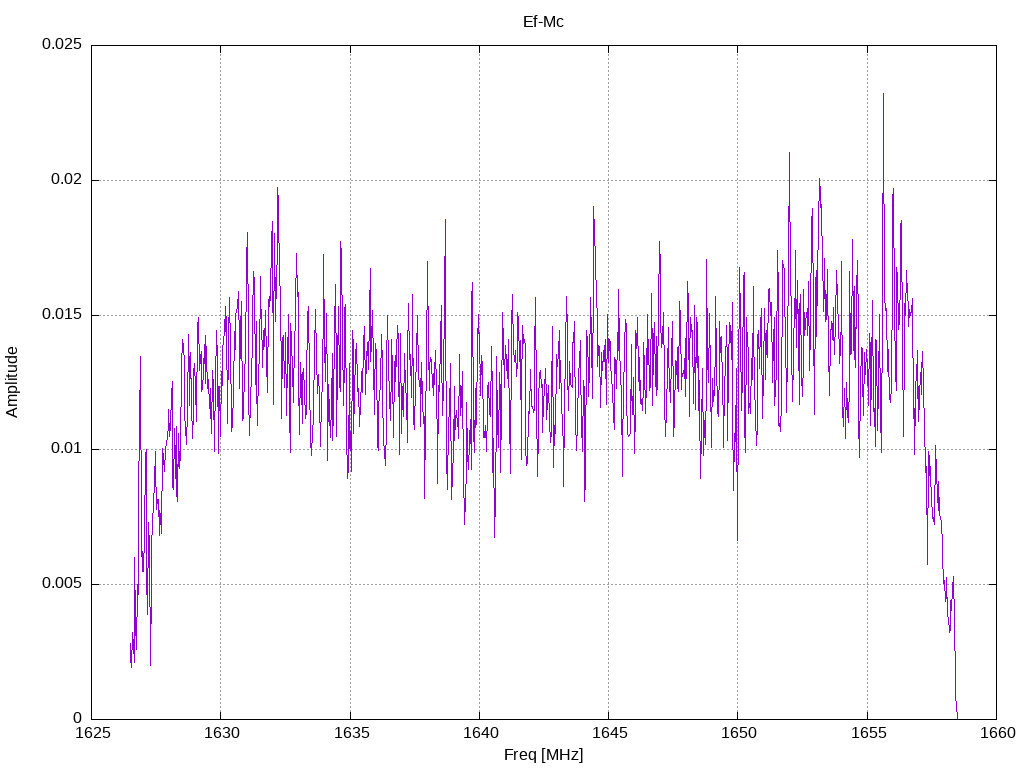Select the y-axis label Amplitude
Viewport: 1024px width, 768px height.
point(12,382)
